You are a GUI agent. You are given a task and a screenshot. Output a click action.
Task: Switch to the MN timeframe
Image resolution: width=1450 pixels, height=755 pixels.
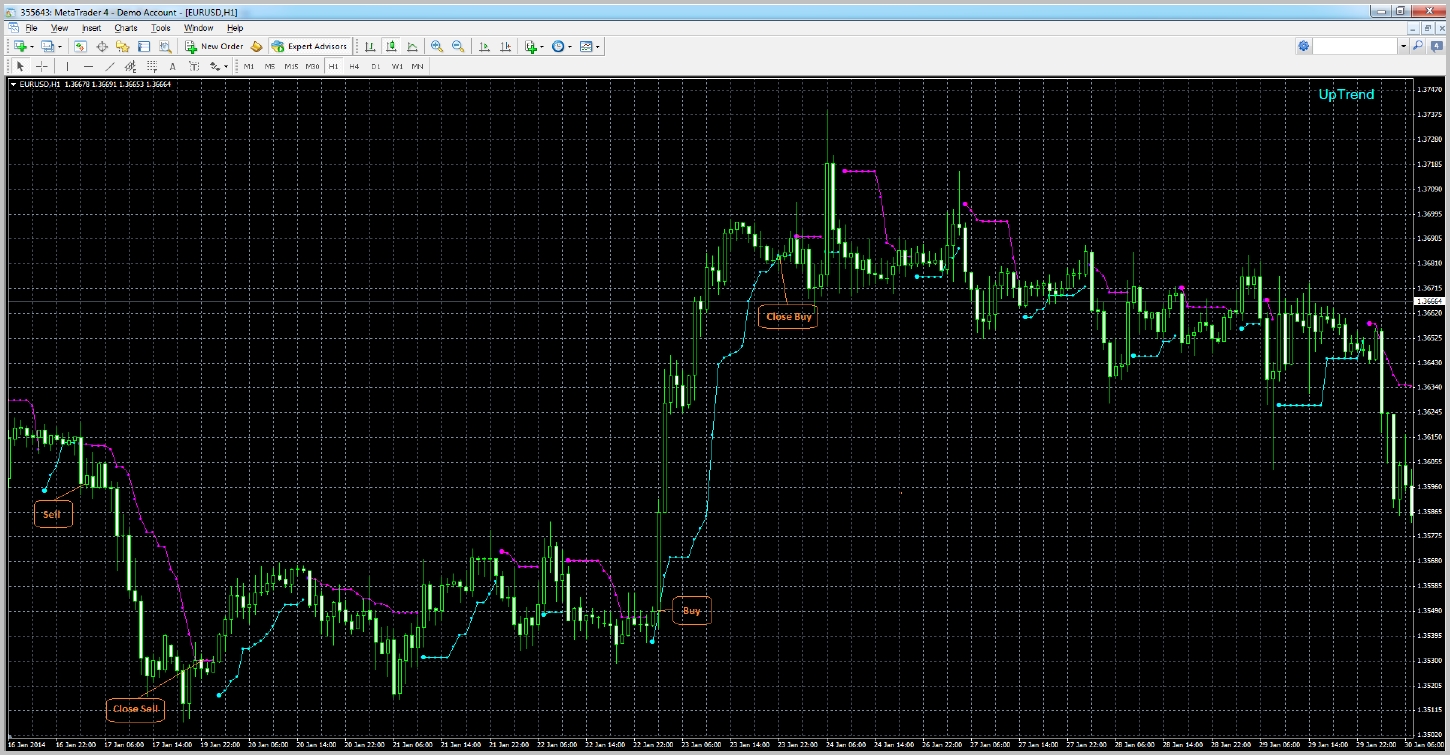pos(418,66)
